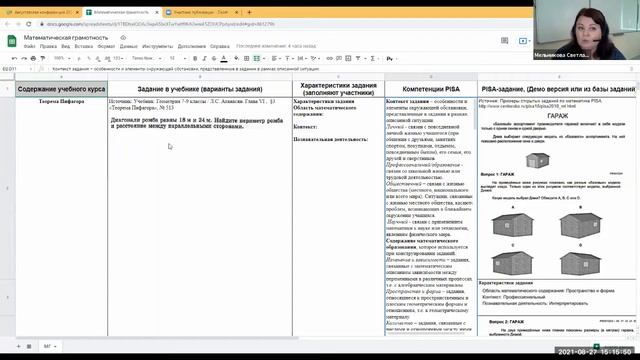Viewport: 640px width, 360px height.
Task: Open the Functions sigma menu
Action: click(x=373, y=59)
